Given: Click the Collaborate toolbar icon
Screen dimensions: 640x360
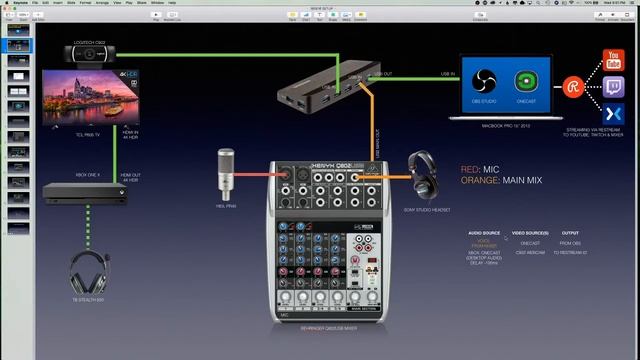Looking at the screenshot, I should point(480,16).
